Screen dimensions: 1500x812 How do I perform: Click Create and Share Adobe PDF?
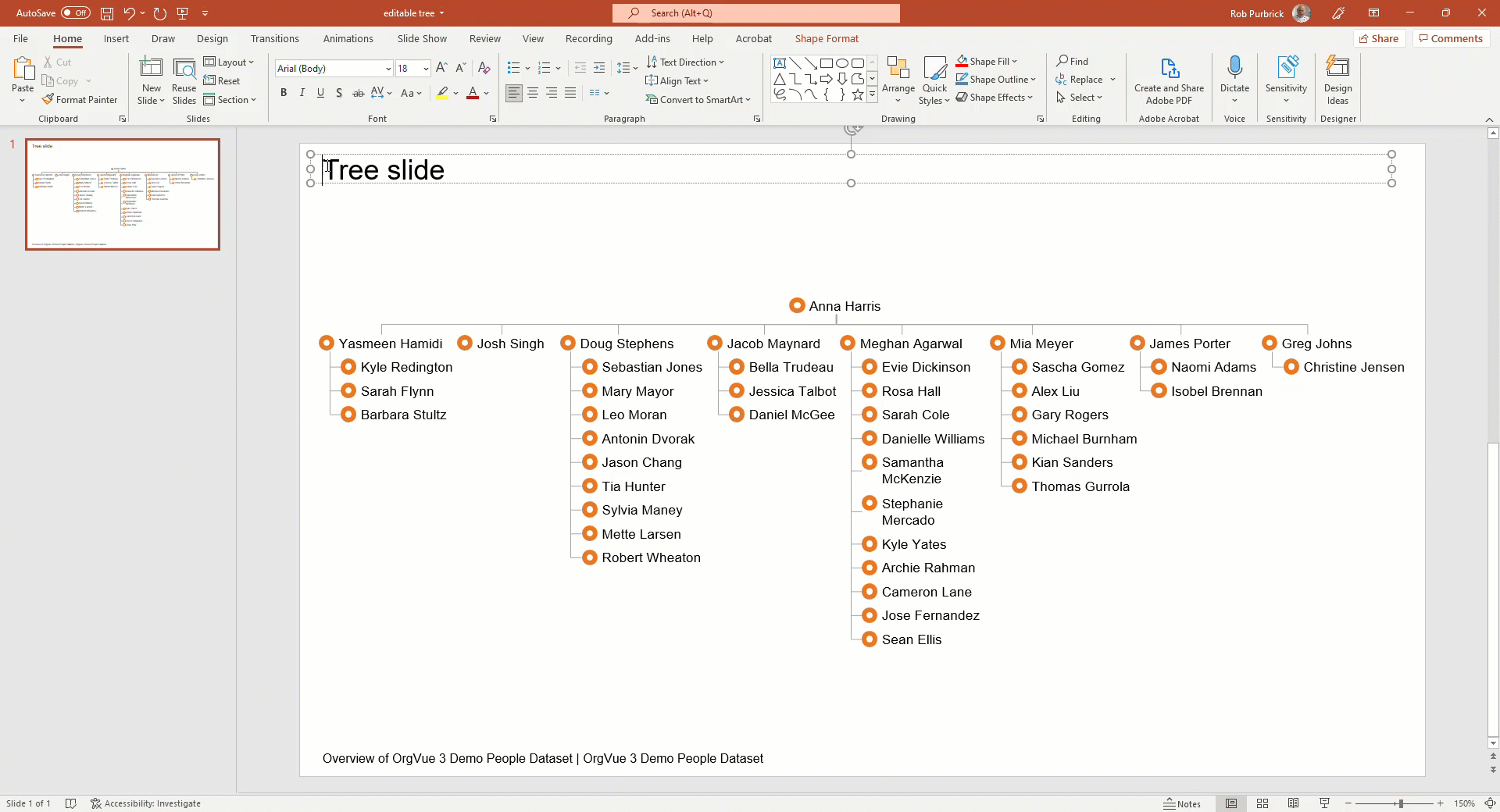pos(1169,80)
